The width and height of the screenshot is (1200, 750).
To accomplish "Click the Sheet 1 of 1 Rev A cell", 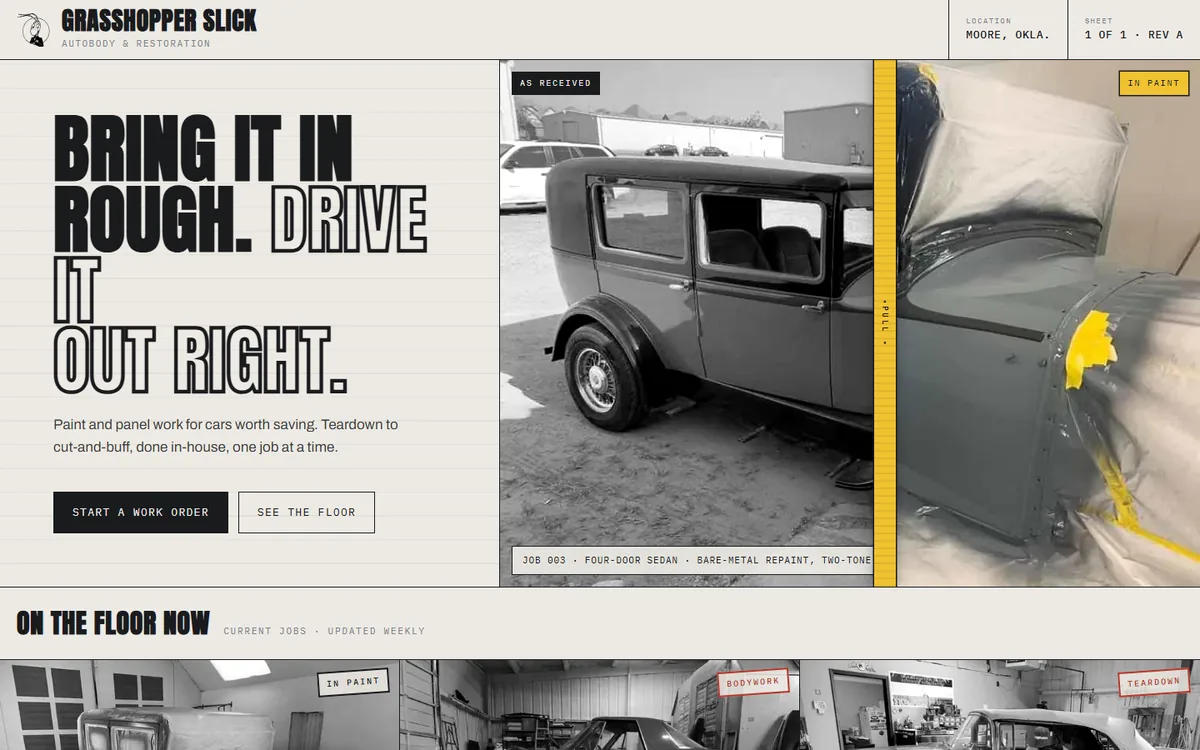I will (1134, 29).
